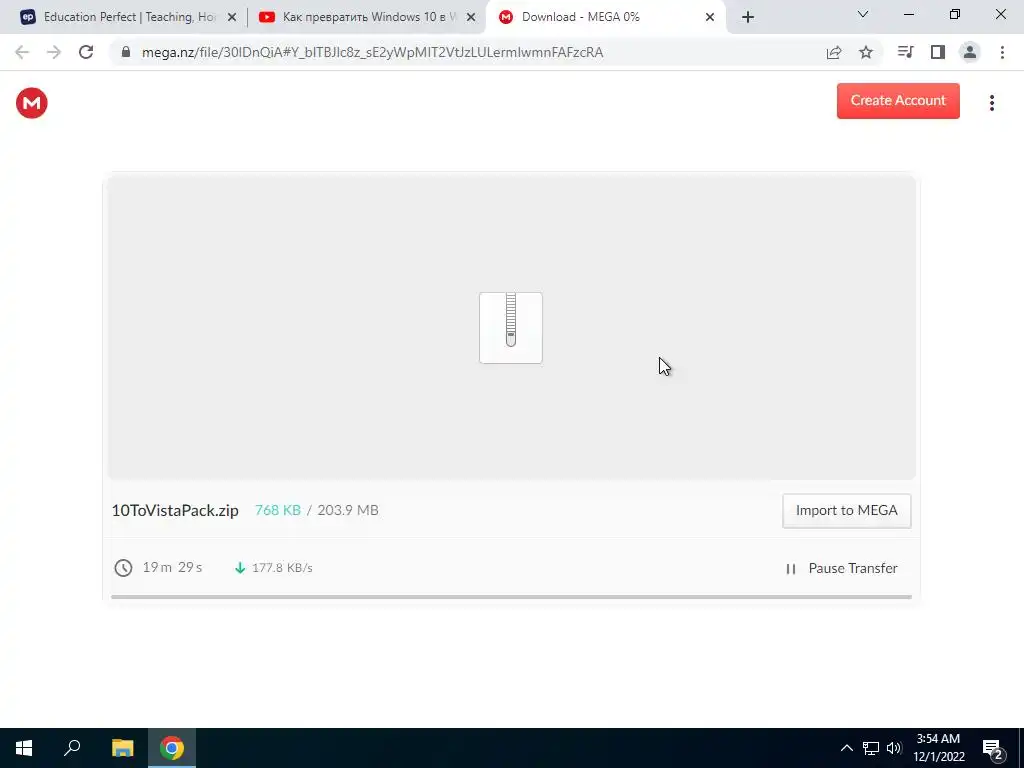
Task: Open the Windows Start menu
Action: coord(24,748)
